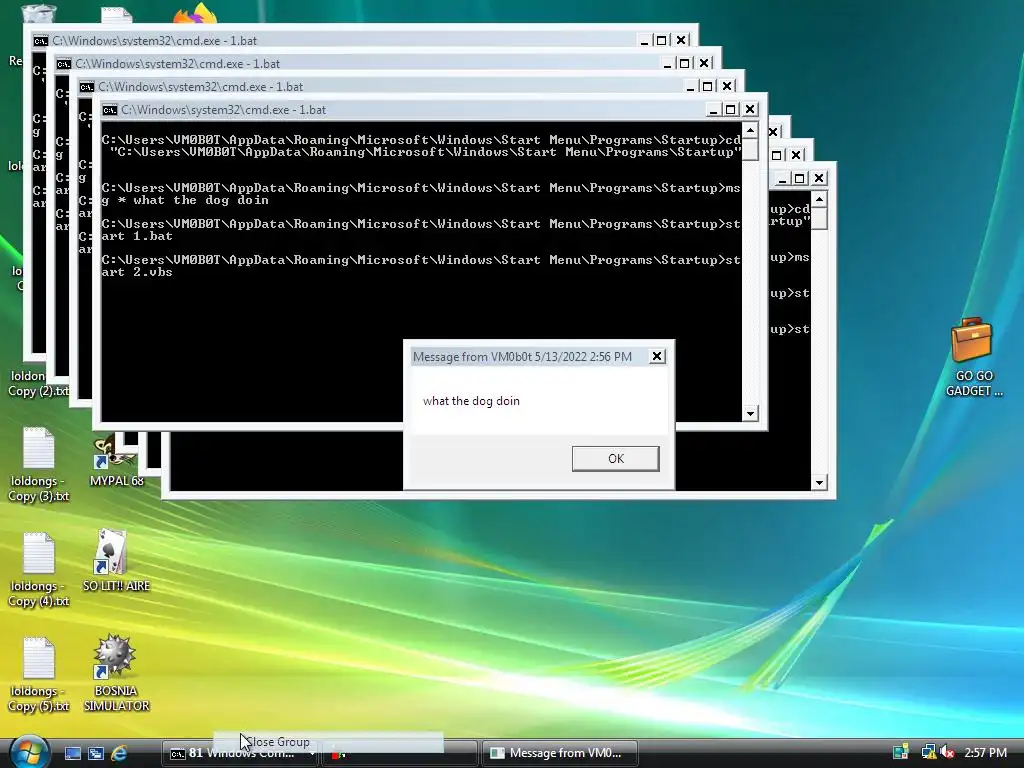This screenshot has height=768, width=1024.
Task: Click the front cmd window's title bar icon
Action: point(110,110)
